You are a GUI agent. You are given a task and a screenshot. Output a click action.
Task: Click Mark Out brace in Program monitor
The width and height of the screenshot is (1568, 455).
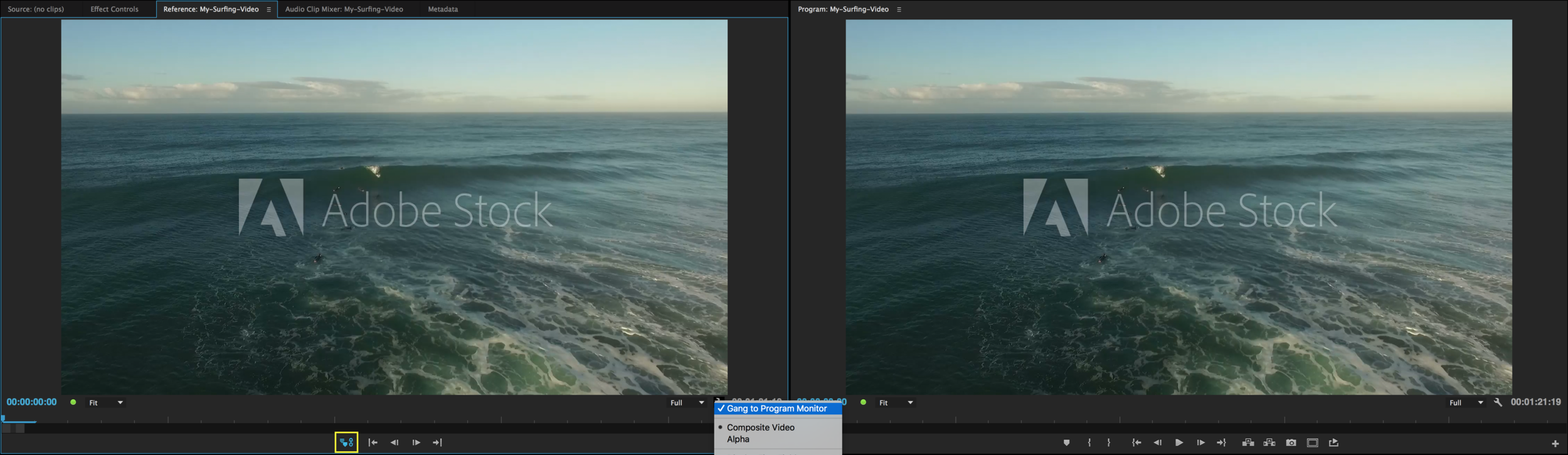1109,442
